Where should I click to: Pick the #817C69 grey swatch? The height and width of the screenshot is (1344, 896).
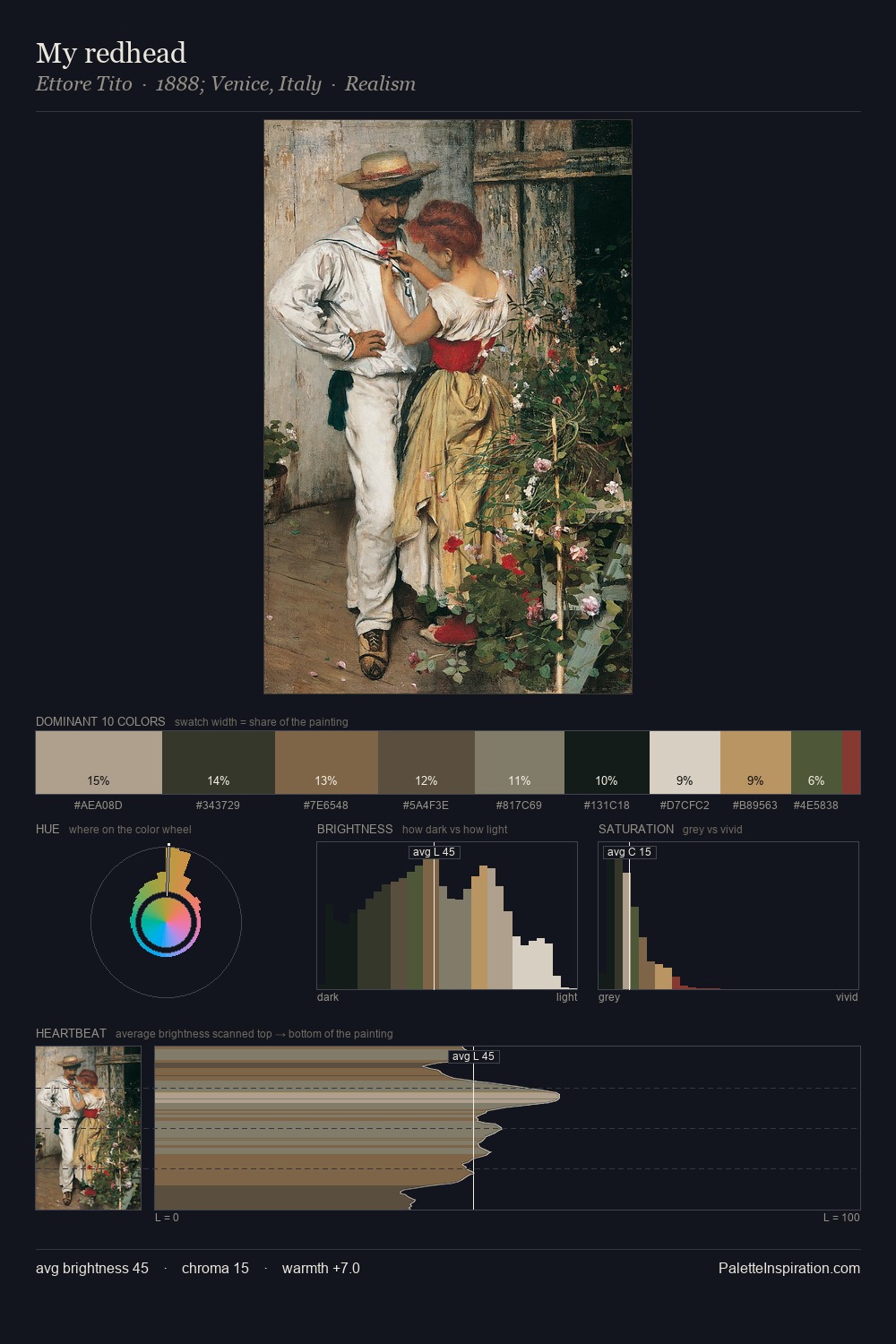click(x=520, y=762)
